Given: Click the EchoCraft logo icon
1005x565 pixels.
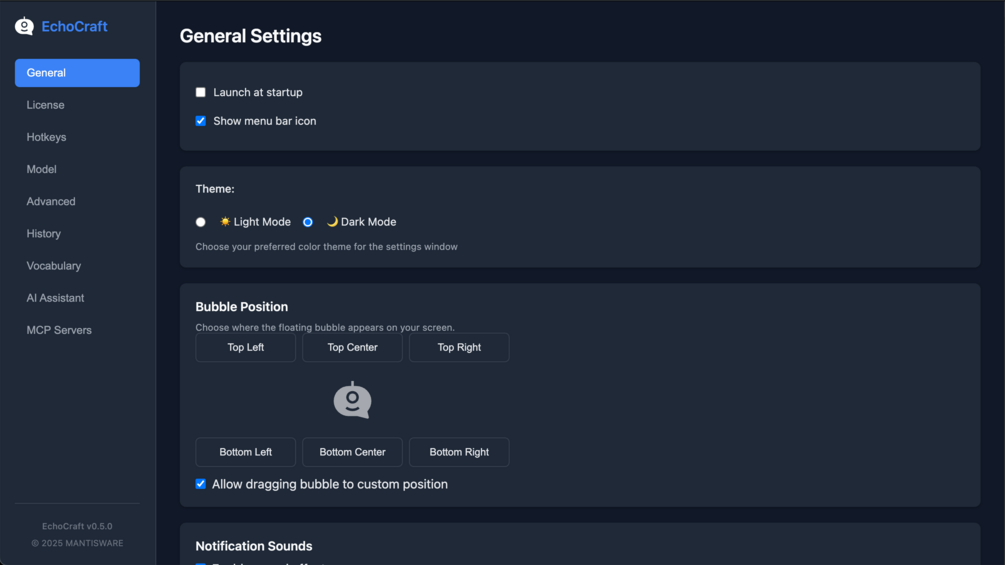Looking at the screenshot, I should click(x=24, y=27).
